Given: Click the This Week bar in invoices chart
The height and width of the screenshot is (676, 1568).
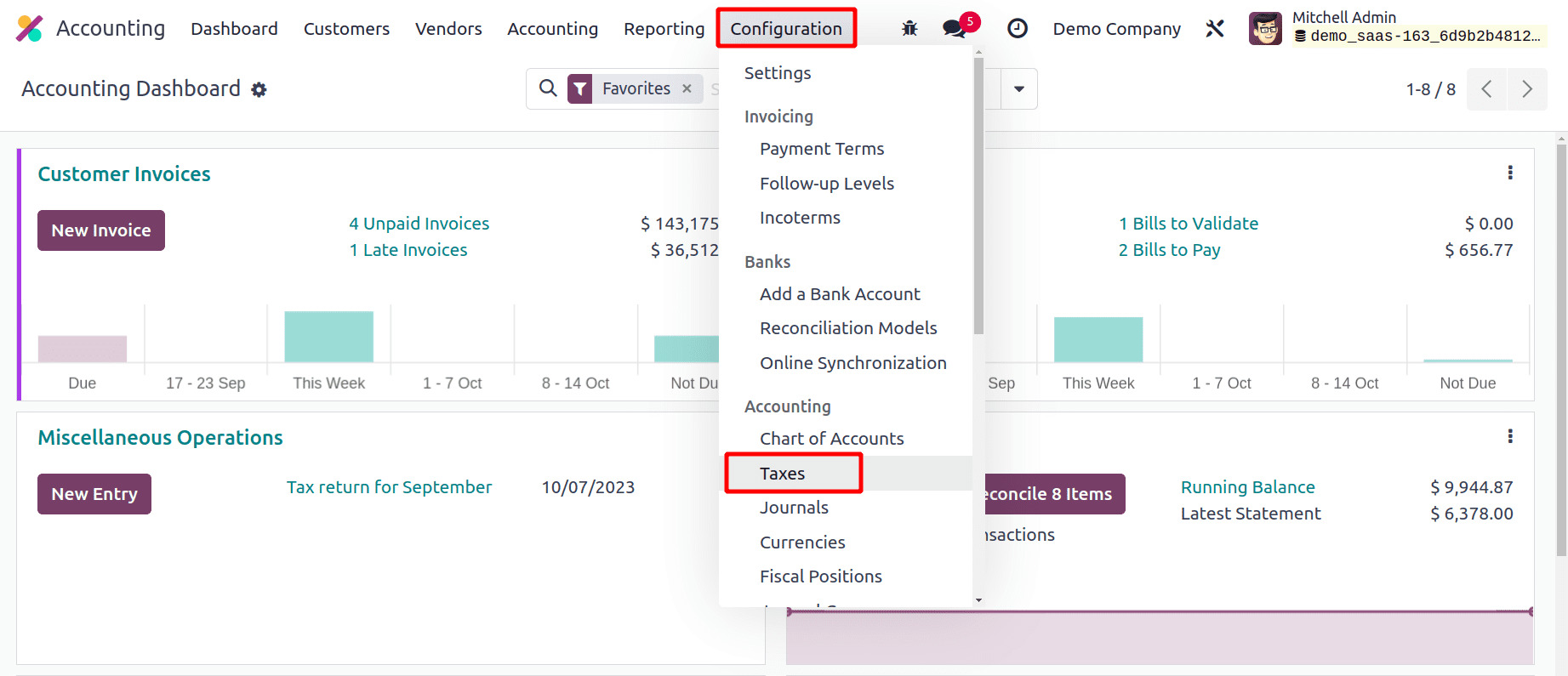Looking at the screenshot, I should (328, 337).
